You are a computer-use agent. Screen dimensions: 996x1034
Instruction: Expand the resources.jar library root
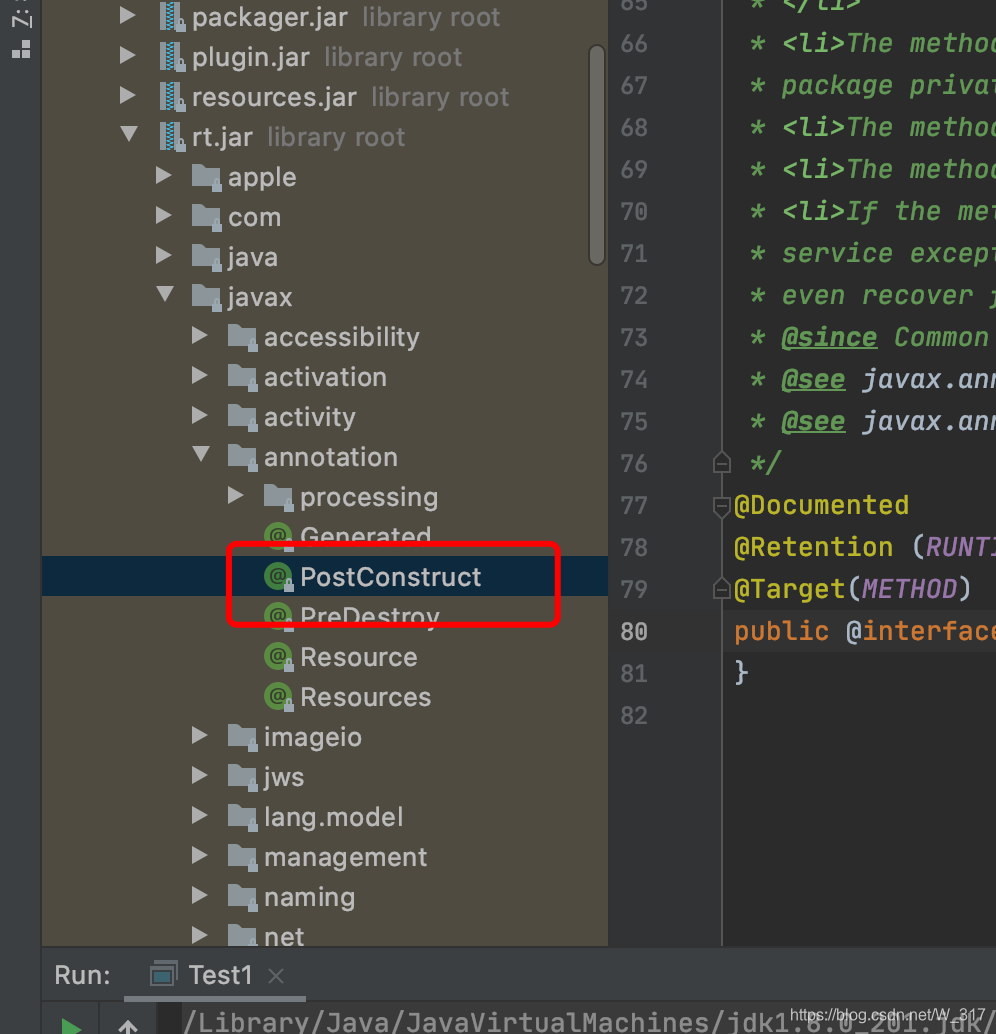[128, 96]
